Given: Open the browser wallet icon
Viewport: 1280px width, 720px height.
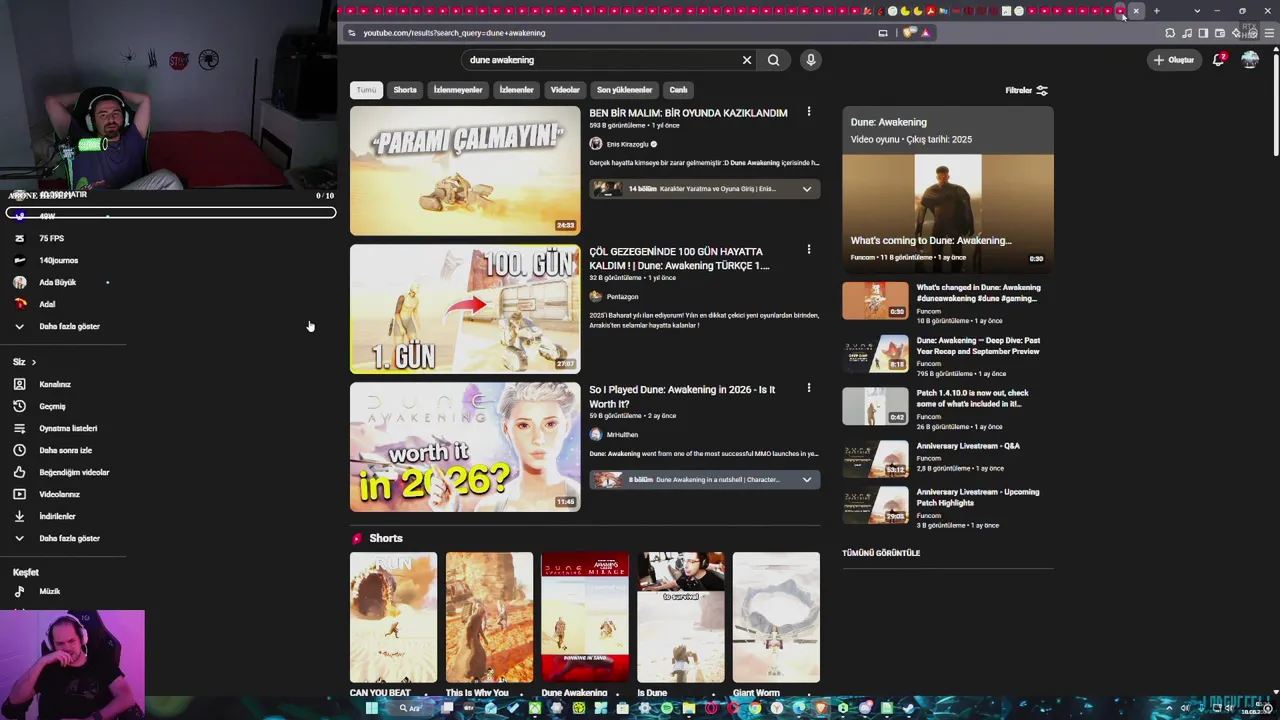Looking at the screenshot, I should [1220, 33].
